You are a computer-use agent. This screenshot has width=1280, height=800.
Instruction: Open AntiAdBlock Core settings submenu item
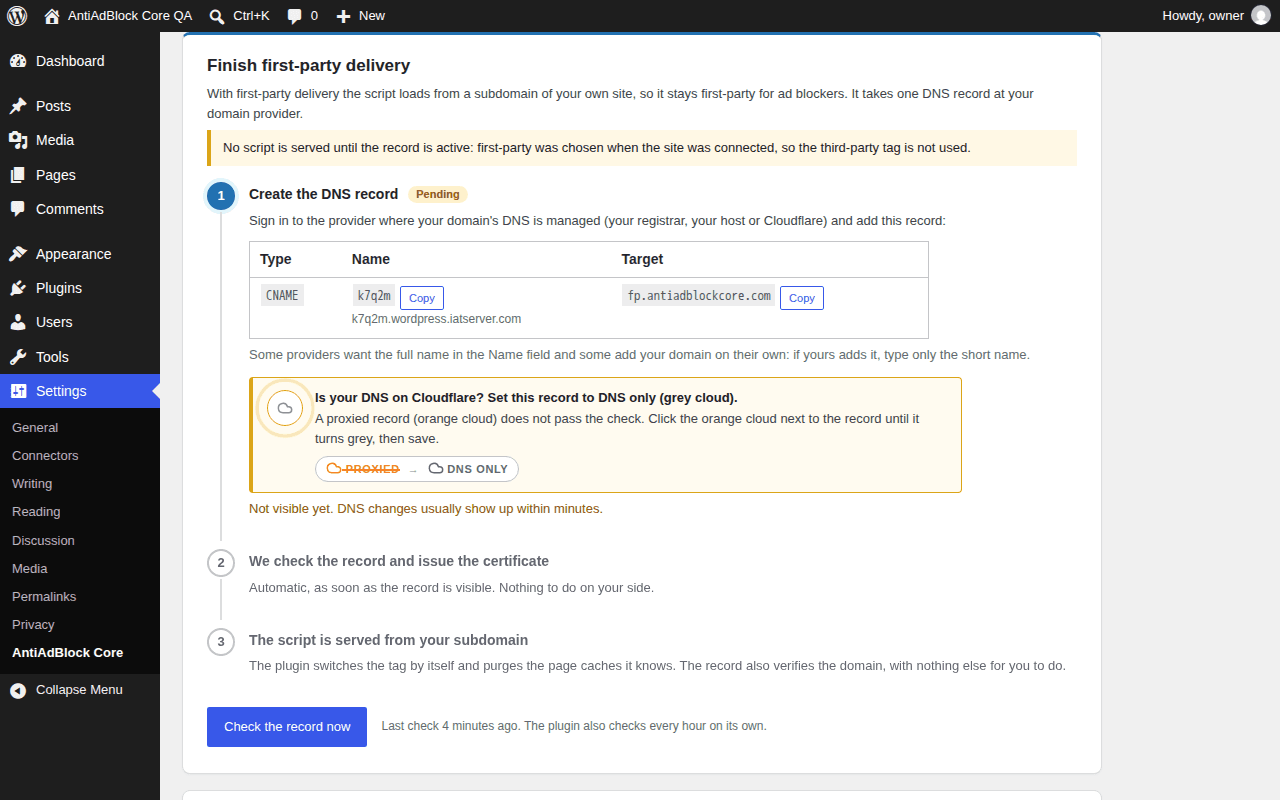68,652
